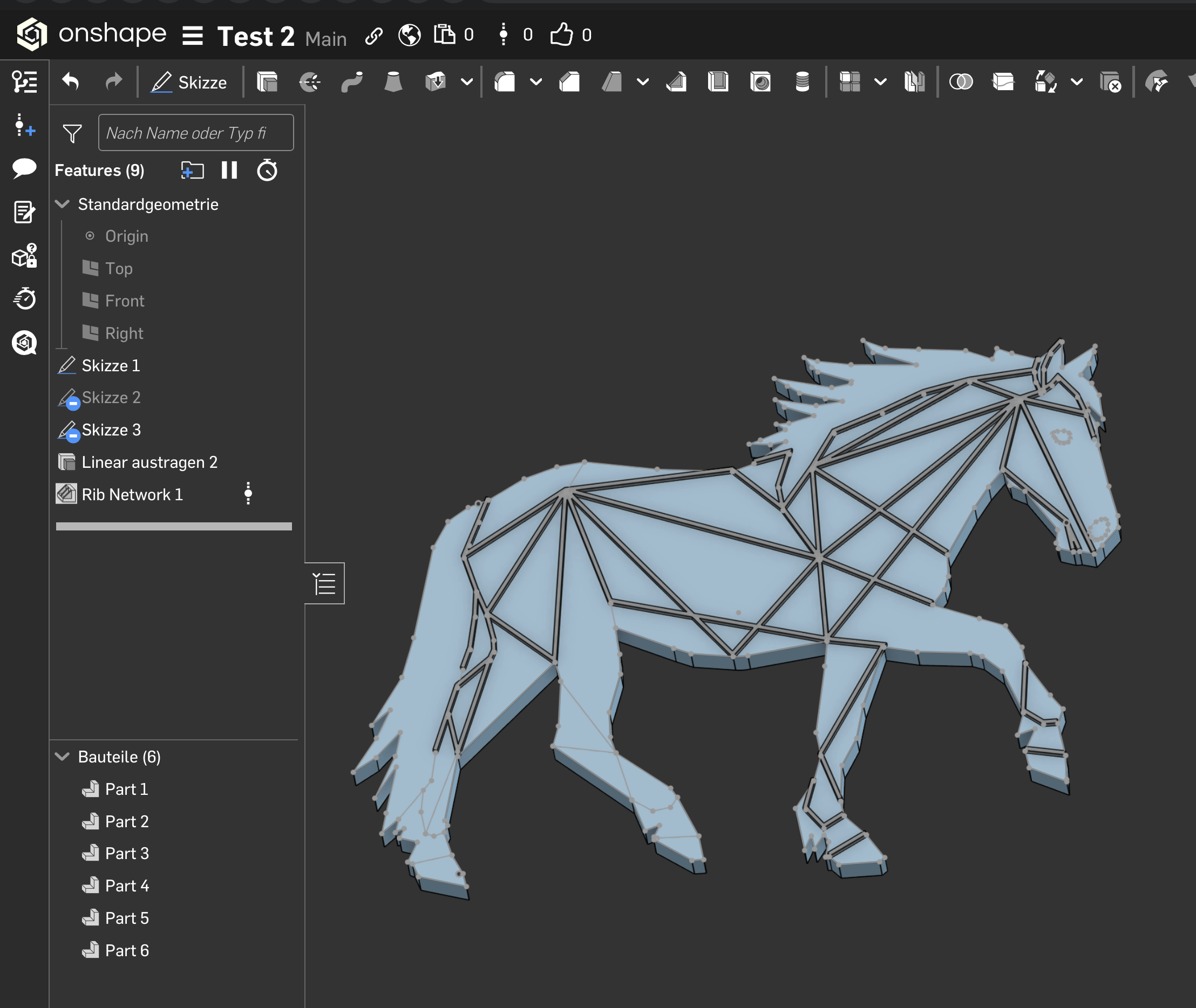Click the Extrude tool icon

click(x=267, y=82)
